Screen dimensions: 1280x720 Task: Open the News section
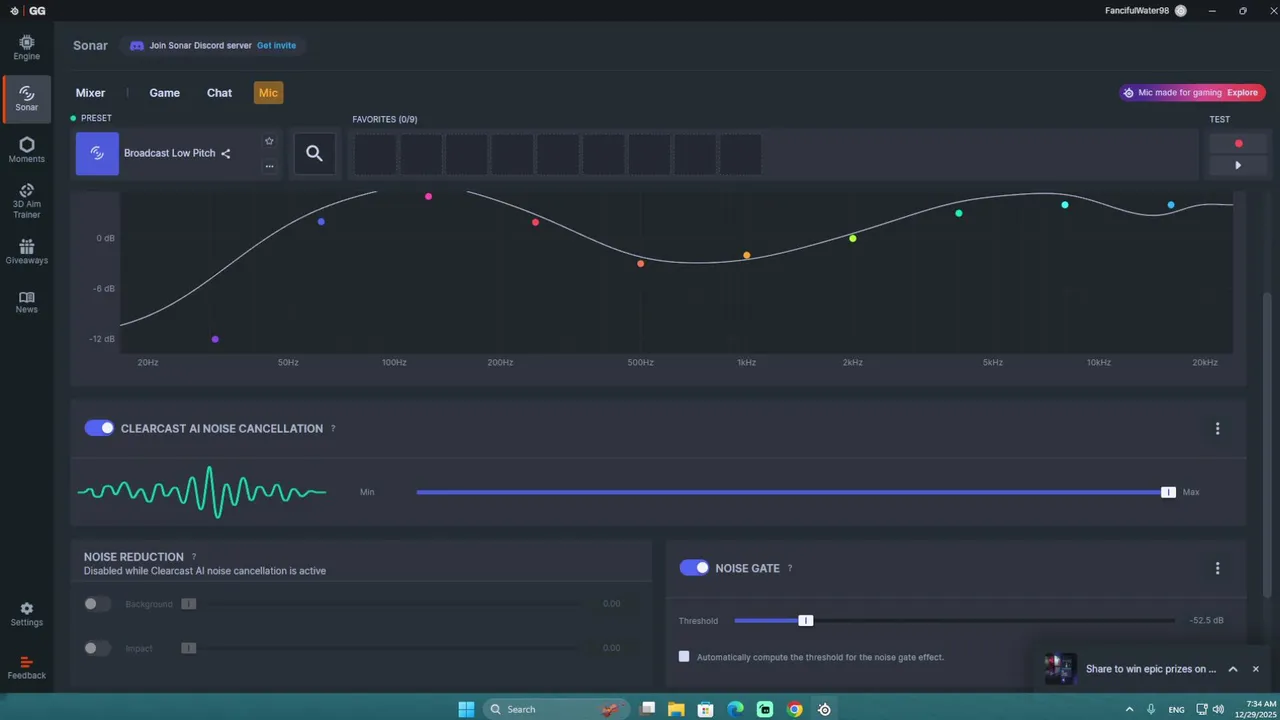27,302
